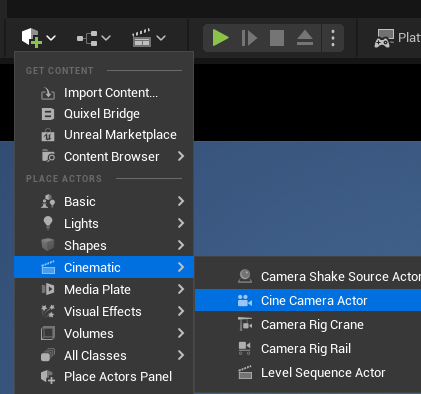Image resolution: width=421 pixels, height=394 pixels.
Task: Add a Level Sequence Actor
Action: coord(308,372)
